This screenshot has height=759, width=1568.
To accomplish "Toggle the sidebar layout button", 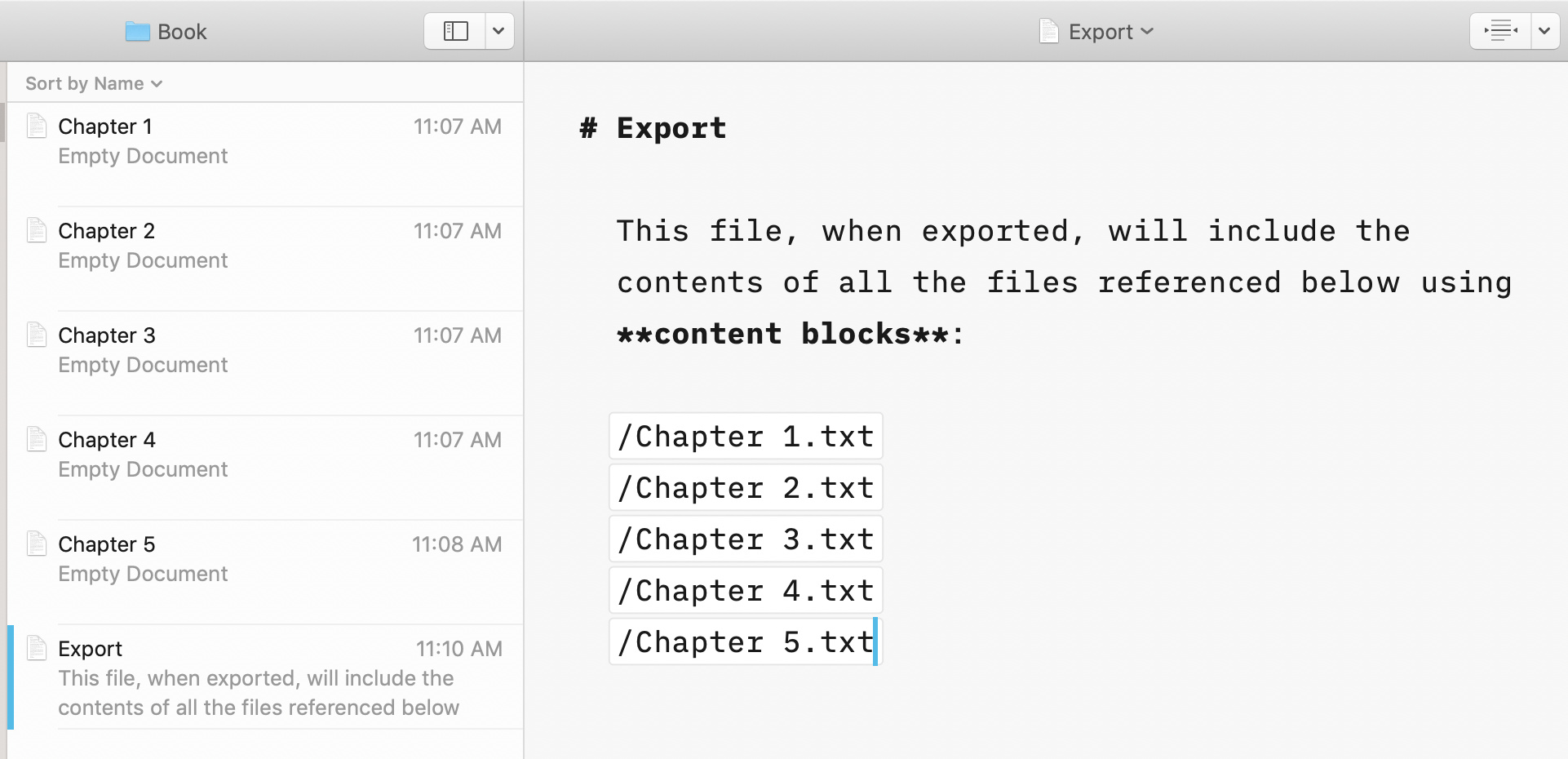I will coord(455,32).
